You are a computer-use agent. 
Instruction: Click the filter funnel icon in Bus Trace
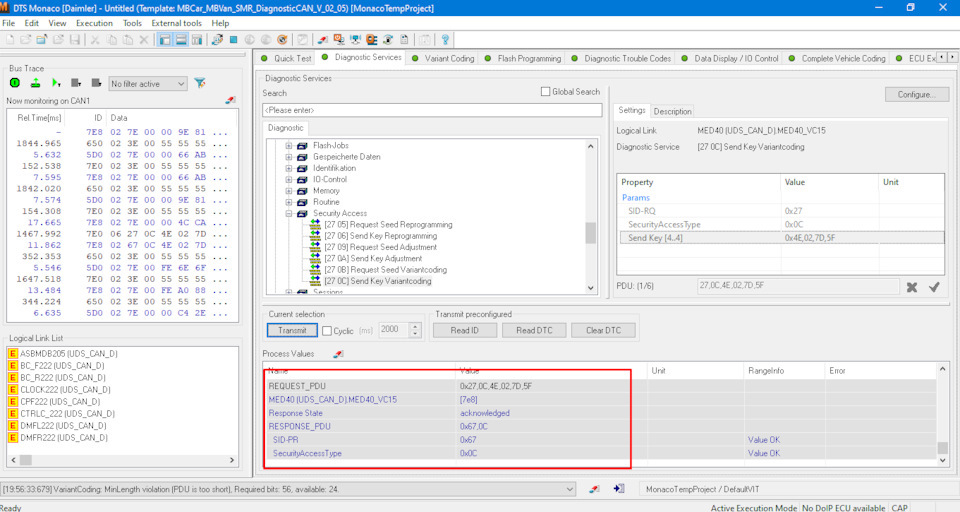point(200,83)
